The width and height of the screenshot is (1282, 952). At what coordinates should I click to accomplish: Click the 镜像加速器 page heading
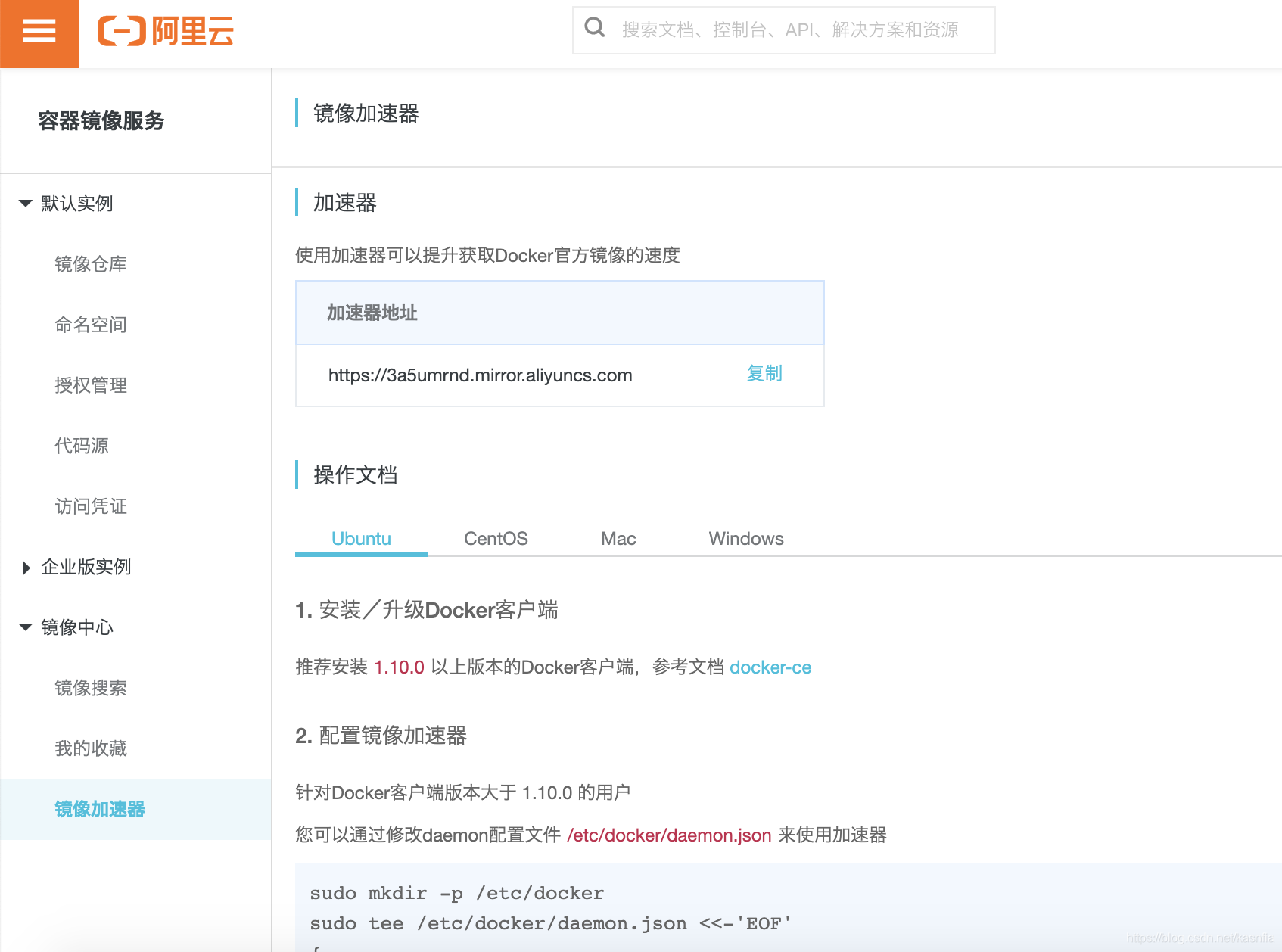click(x=366, y=114)
